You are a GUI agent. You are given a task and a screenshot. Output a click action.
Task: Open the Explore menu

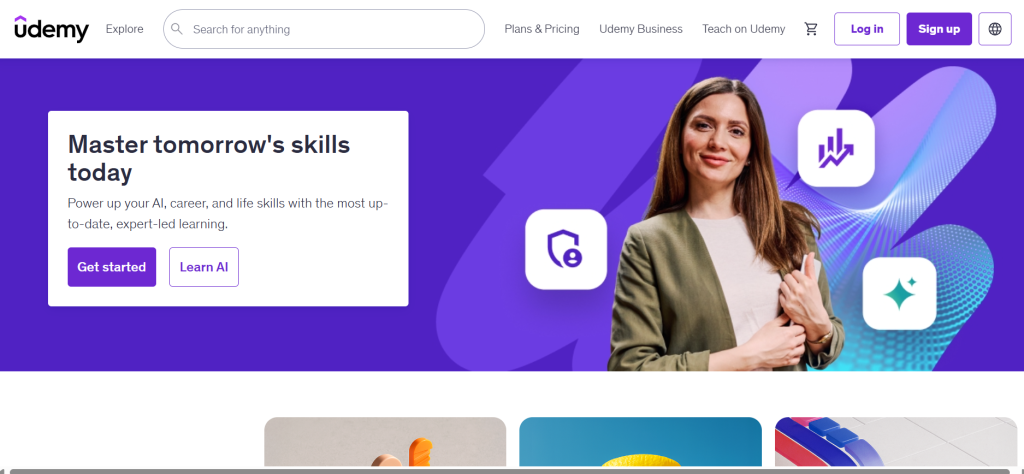click(125, 29)
